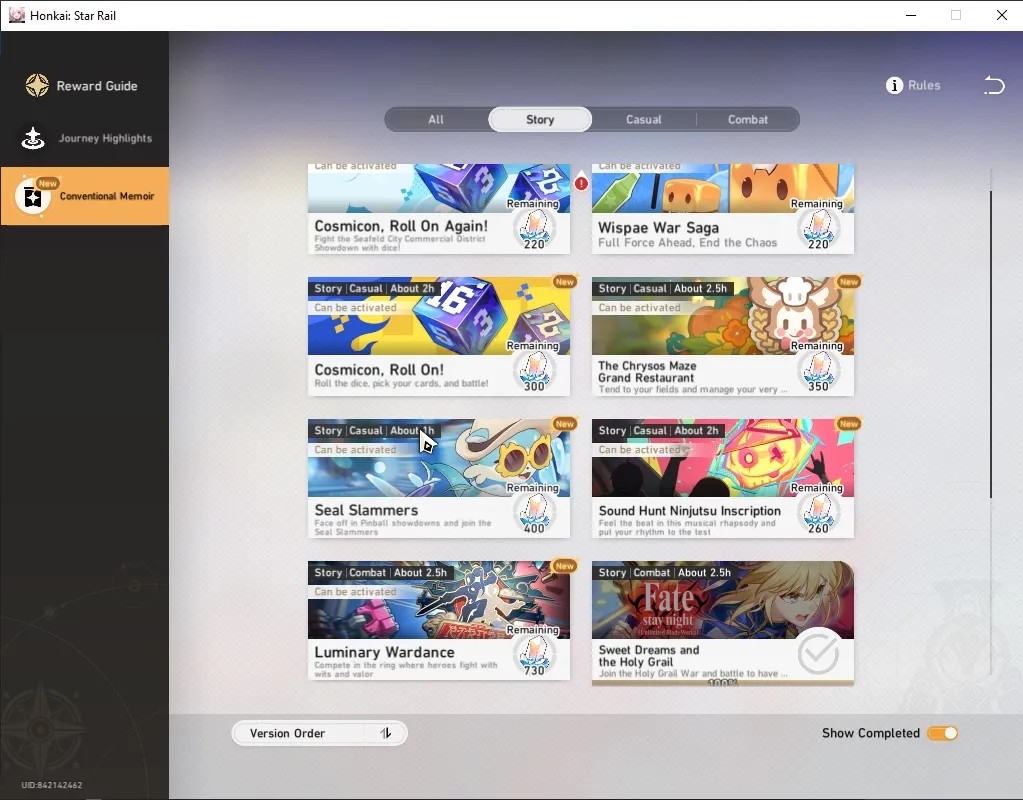
Task: Select the Conventional Memoir sidebar icon
Action: point(33,196)
